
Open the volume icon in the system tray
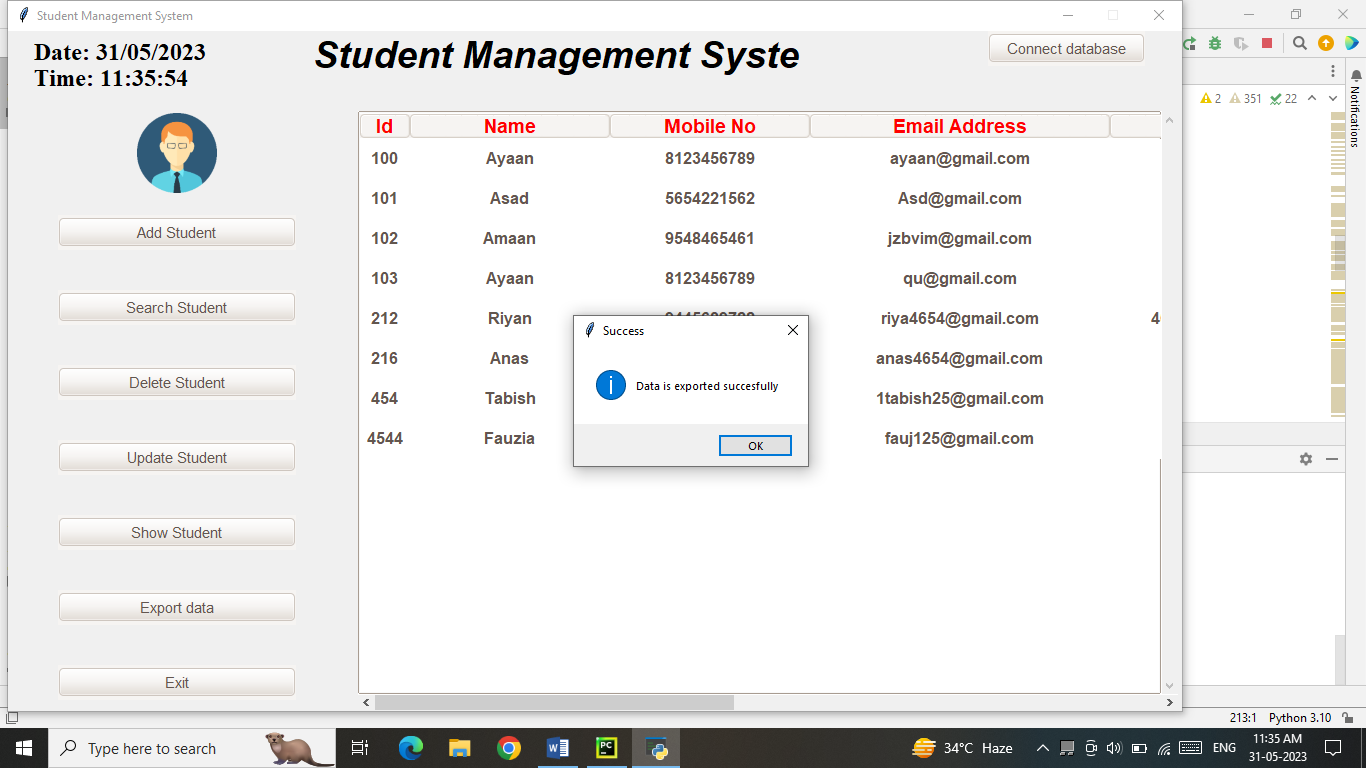tap(1115, 748)
